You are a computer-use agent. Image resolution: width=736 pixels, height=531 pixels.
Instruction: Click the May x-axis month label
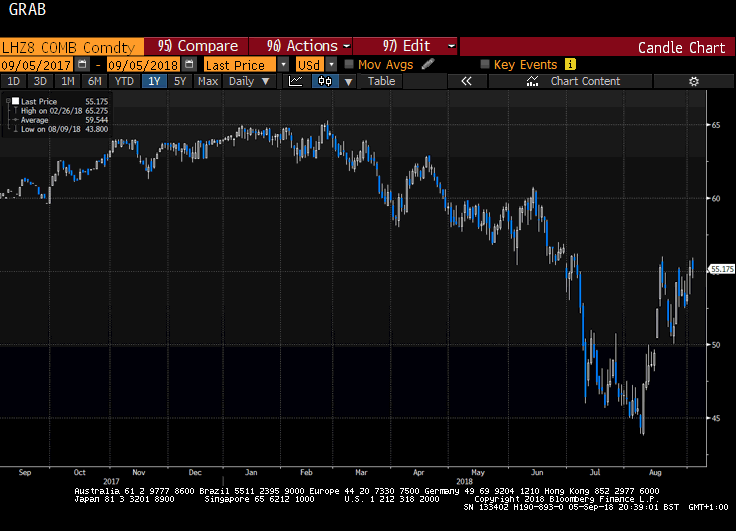(x=477, y=472)
